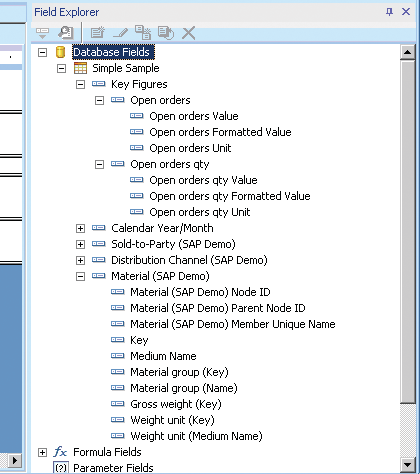Click the field icon beside Material (SAP Demo) Node ID
Screen dimensions: 420x474
point(118,292)
